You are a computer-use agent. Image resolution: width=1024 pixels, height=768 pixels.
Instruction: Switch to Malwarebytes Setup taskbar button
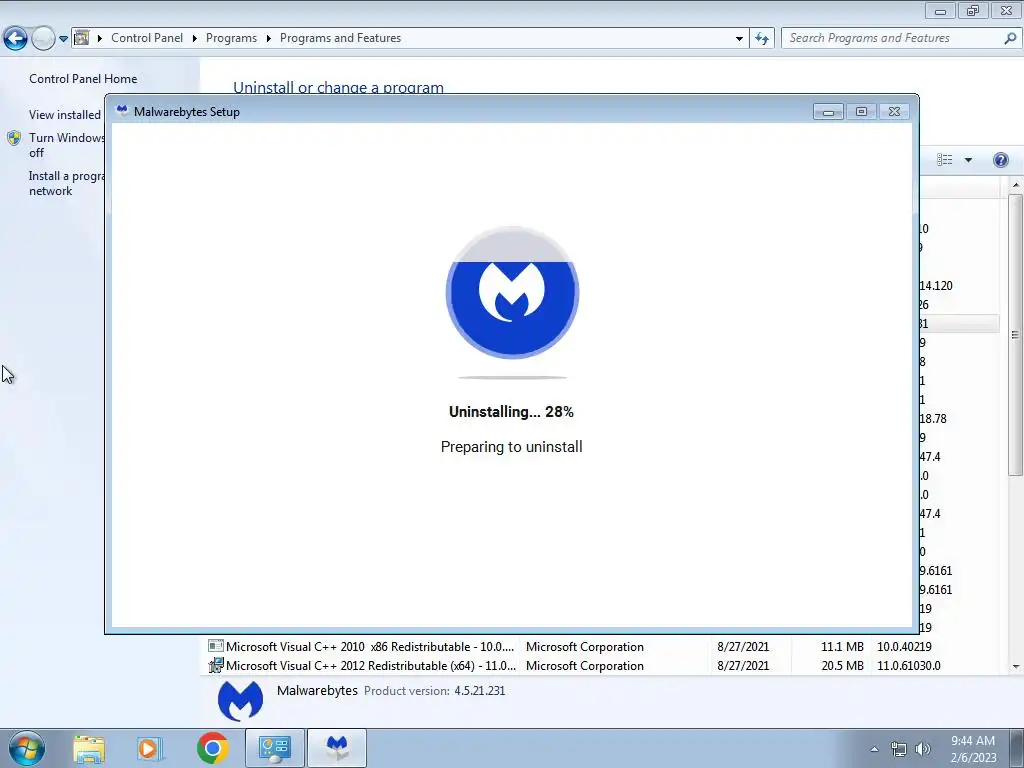point(337,748)
